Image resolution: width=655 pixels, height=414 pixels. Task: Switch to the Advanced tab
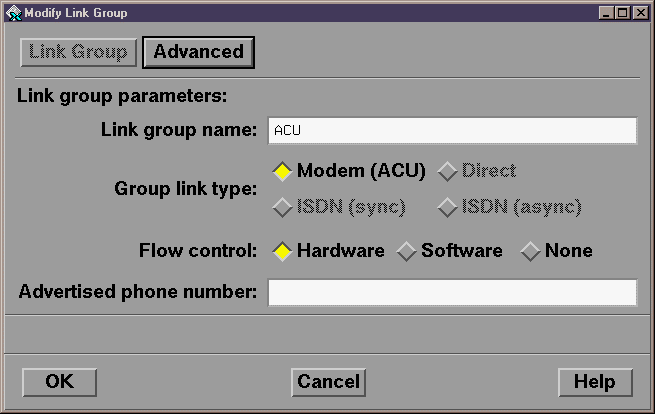pos(198,52)
